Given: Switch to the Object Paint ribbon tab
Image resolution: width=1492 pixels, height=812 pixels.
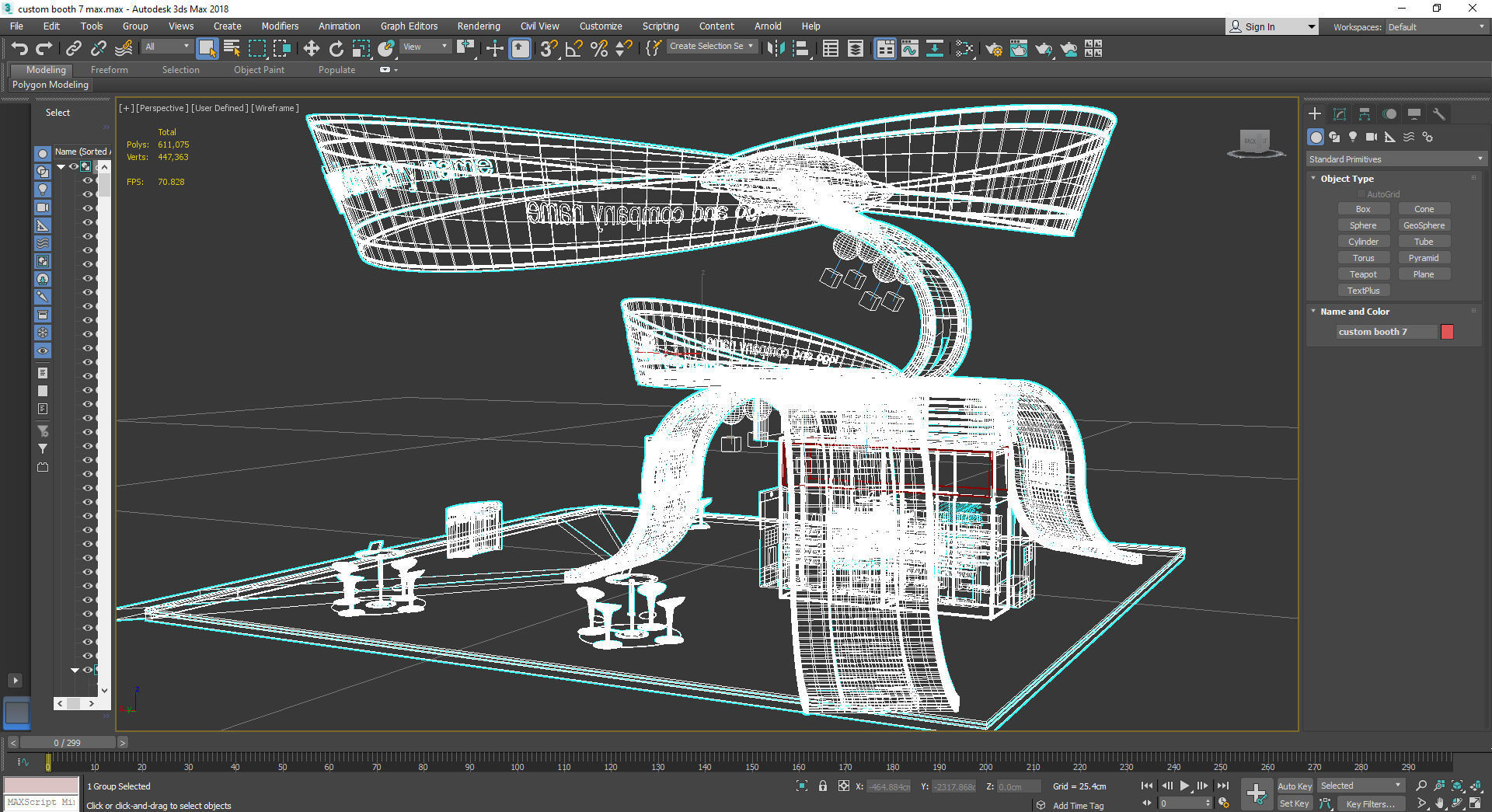Looking at the screenshot, I should point(259,70).
